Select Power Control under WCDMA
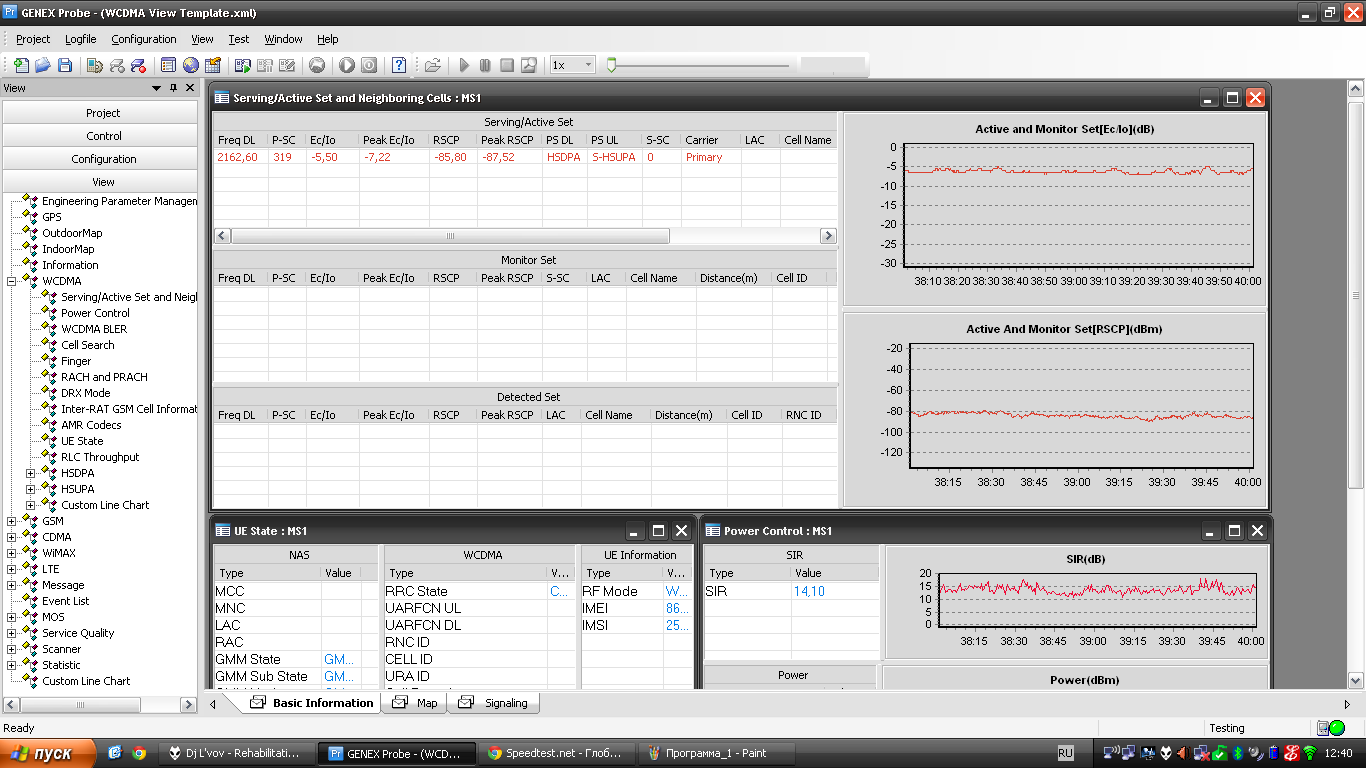 coord(96,313)
